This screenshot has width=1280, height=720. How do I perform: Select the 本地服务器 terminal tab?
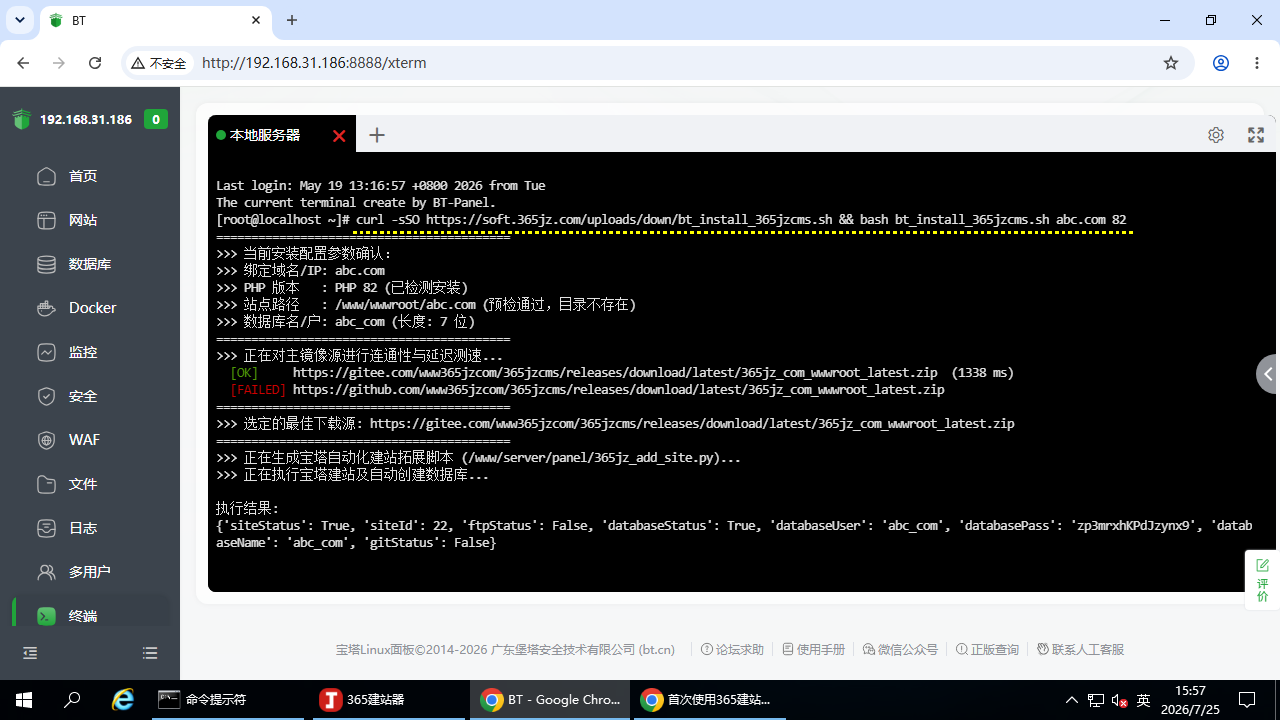click(x=265, y=135)
